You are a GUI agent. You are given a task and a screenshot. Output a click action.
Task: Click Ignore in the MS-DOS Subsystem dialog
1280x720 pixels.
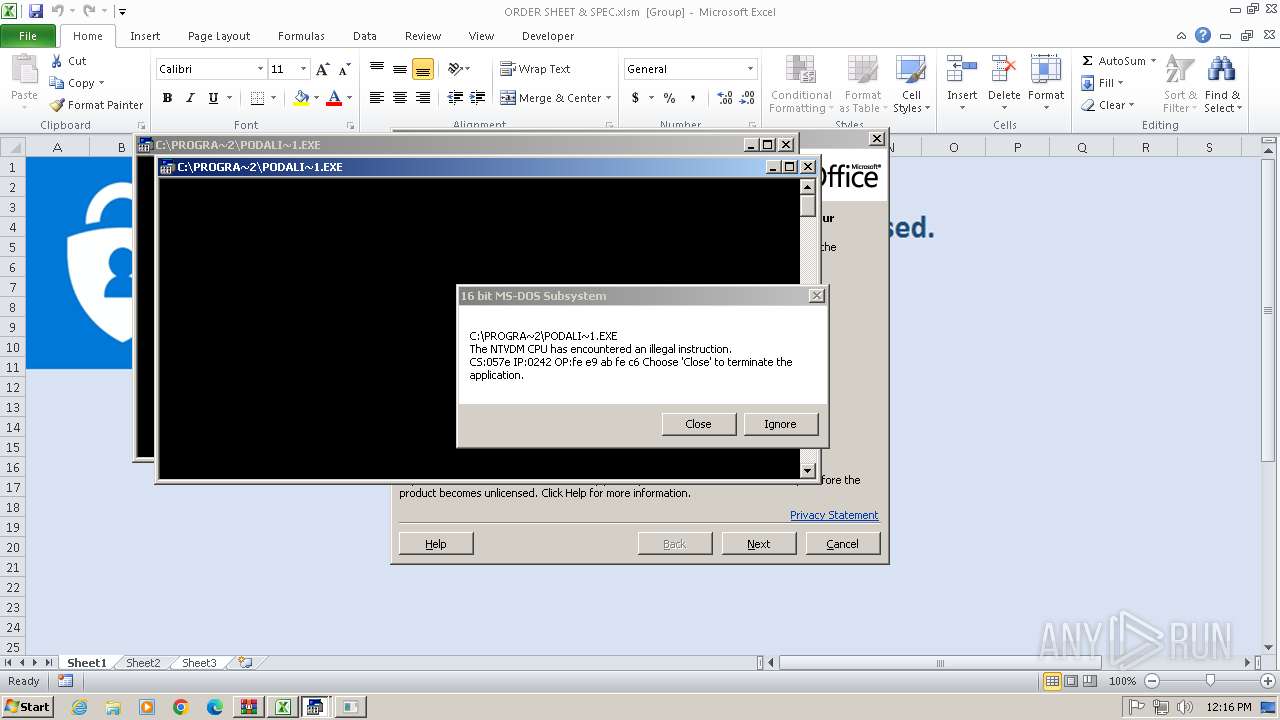(780, 424)
